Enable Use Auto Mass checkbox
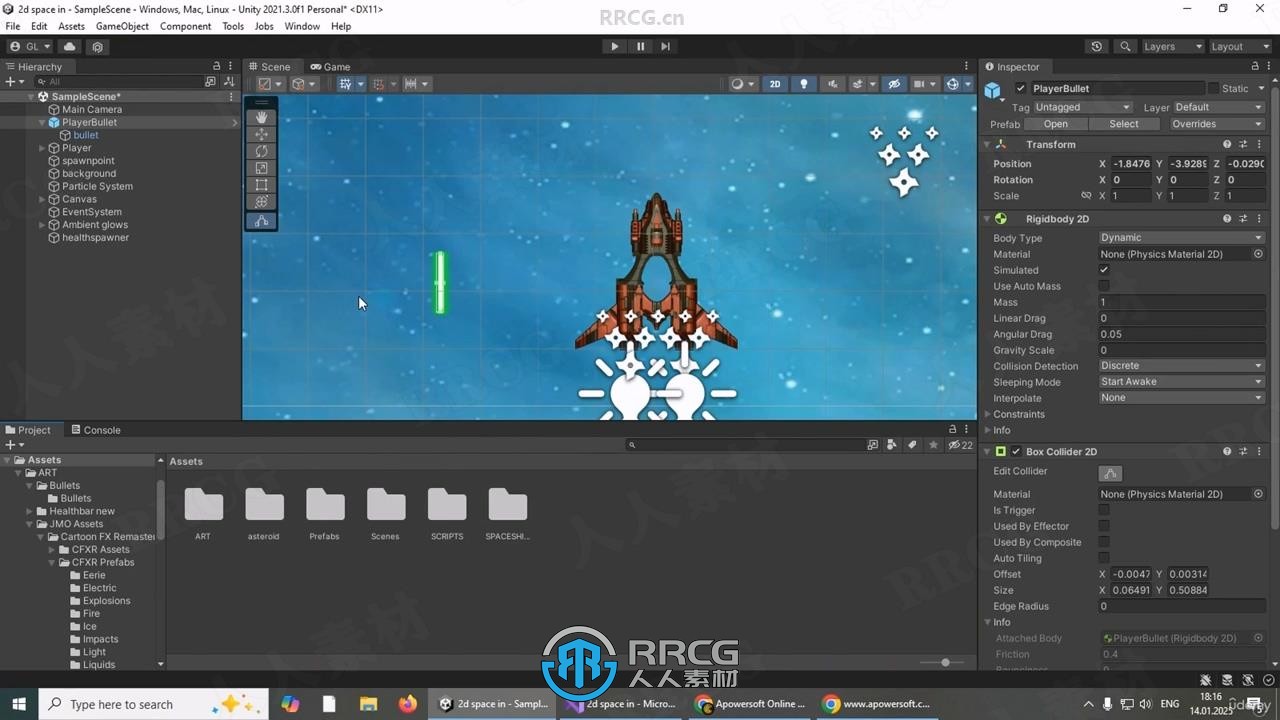 1104,286
